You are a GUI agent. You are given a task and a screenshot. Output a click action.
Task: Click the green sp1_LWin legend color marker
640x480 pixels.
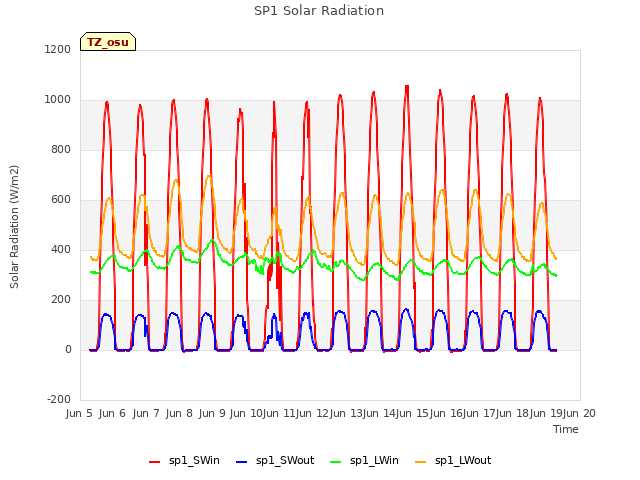coord(336,462)
